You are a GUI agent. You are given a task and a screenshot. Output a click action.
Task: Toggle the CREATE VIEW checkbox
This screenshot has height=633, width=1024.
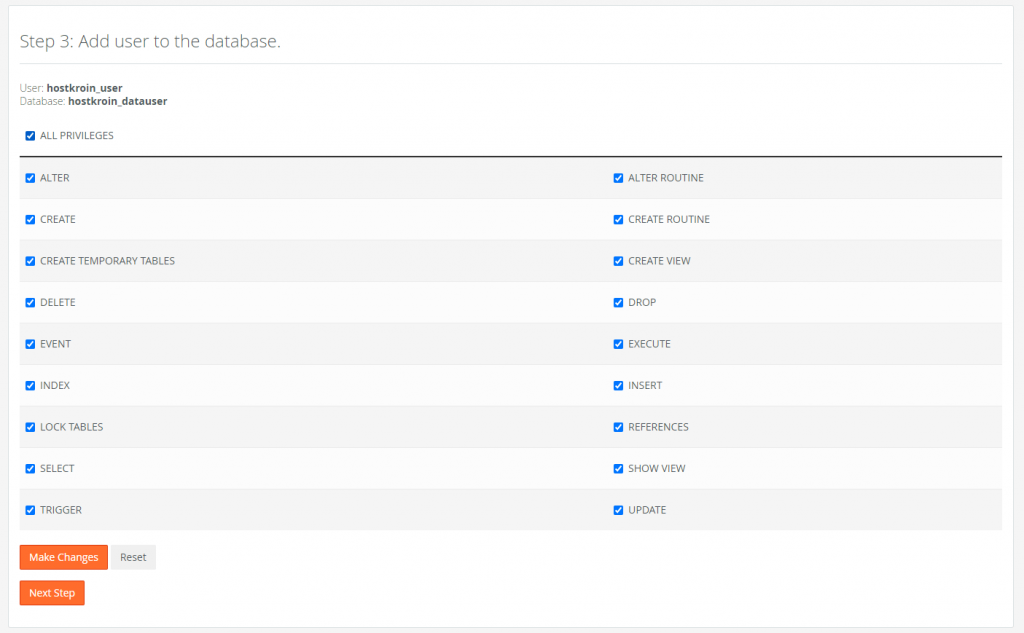coord(618,261)
